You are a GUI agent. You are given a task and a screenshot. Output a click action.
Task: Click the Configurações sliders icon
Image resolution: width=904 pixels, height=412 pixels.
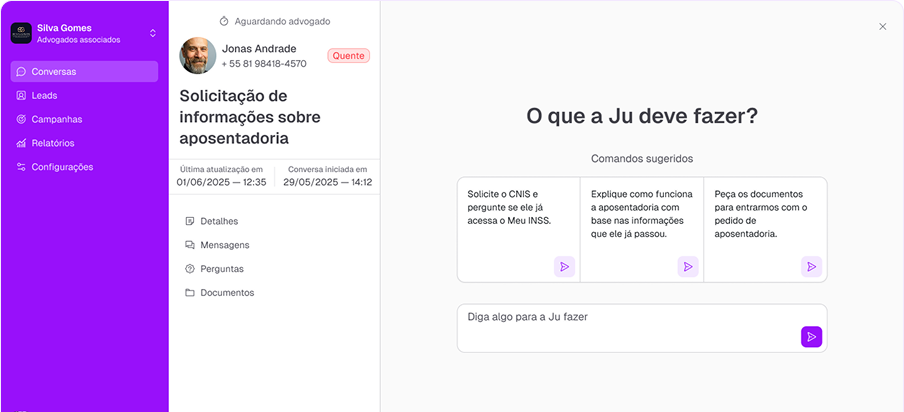[21, 167]
